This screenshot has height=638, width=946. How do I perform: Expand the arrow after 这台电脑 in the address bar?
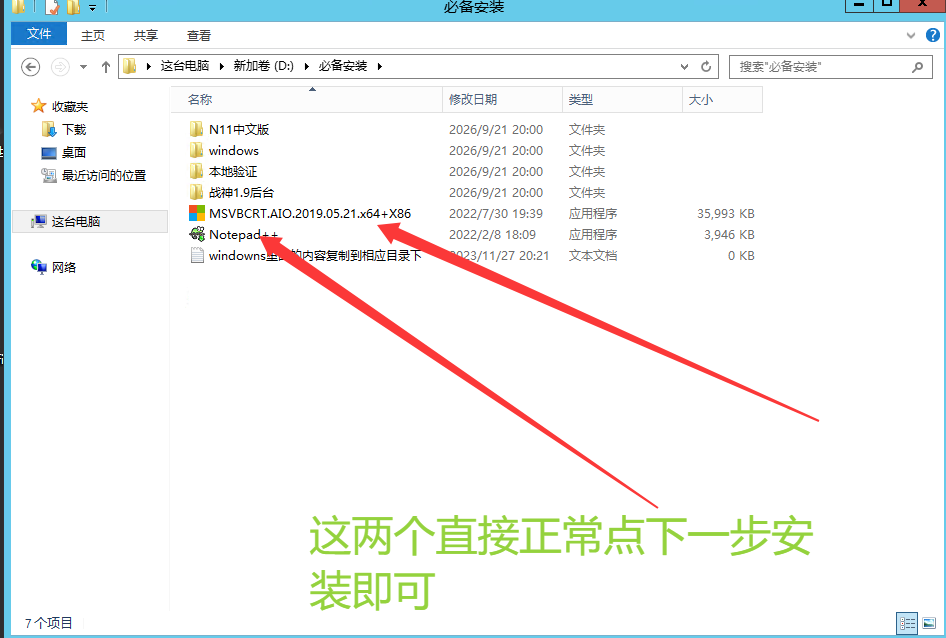coord(221,66)
